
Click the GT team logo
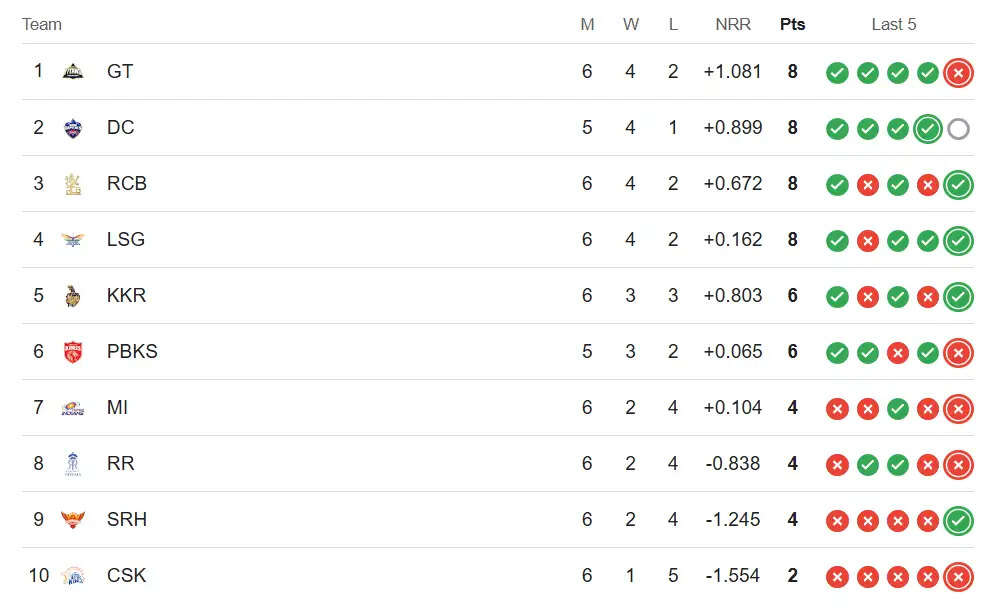73,71
